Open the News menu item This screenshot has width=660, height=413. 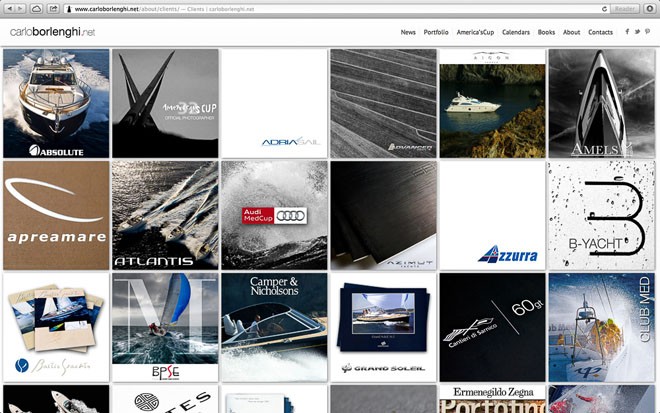(408, 32)
